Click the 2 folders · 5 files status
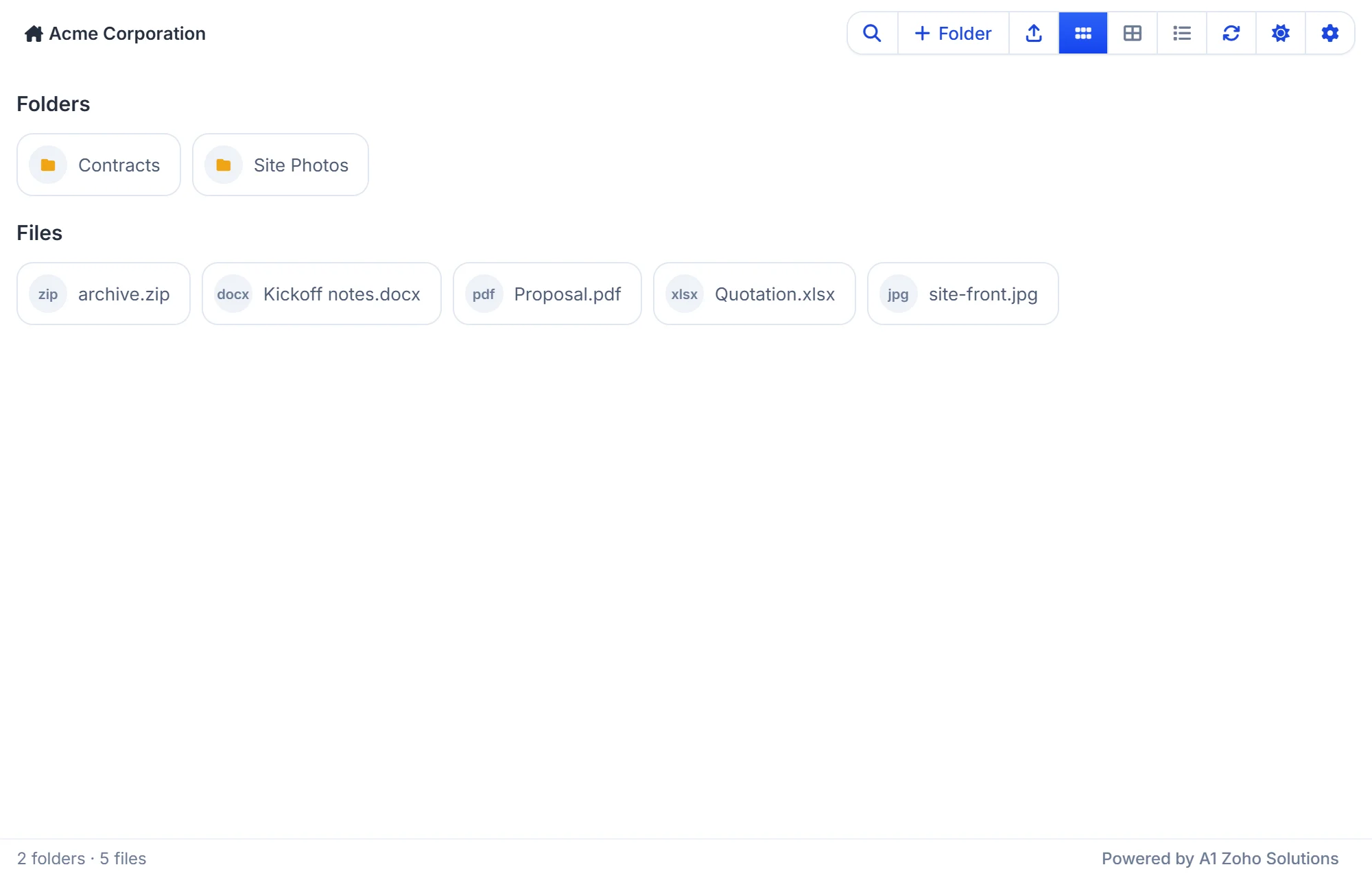Viewport: 1372px width, 878px height. 82,858
